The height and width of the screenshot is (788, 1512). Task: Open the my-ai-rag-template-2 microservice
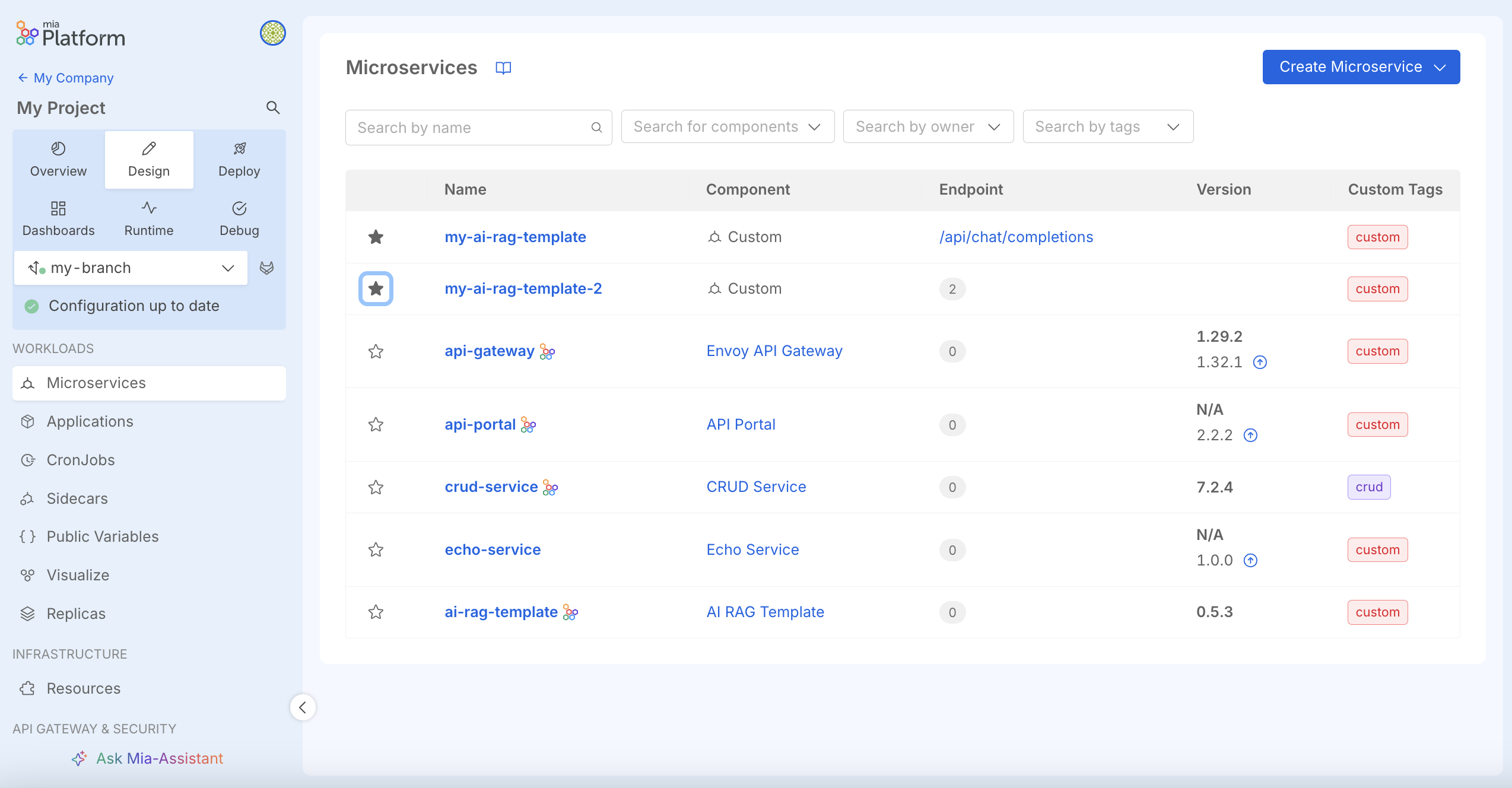point(523,289)
